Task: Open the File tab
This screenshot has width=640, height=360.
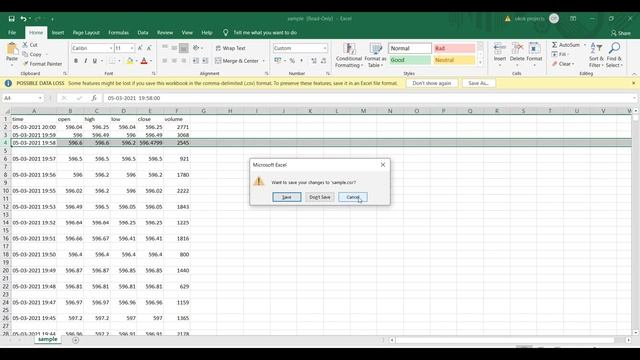Action: coord(12,33)
